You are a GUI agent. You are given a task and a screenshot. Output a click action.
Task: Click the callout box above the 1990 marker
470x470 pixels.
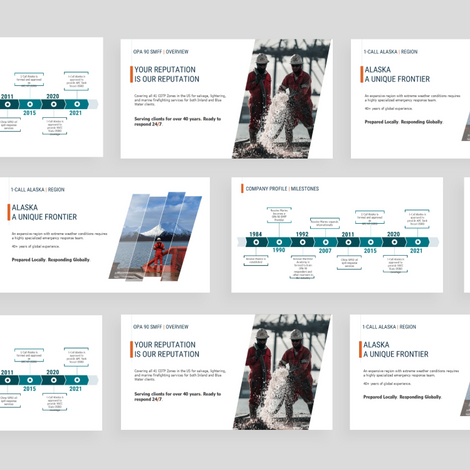279,215
